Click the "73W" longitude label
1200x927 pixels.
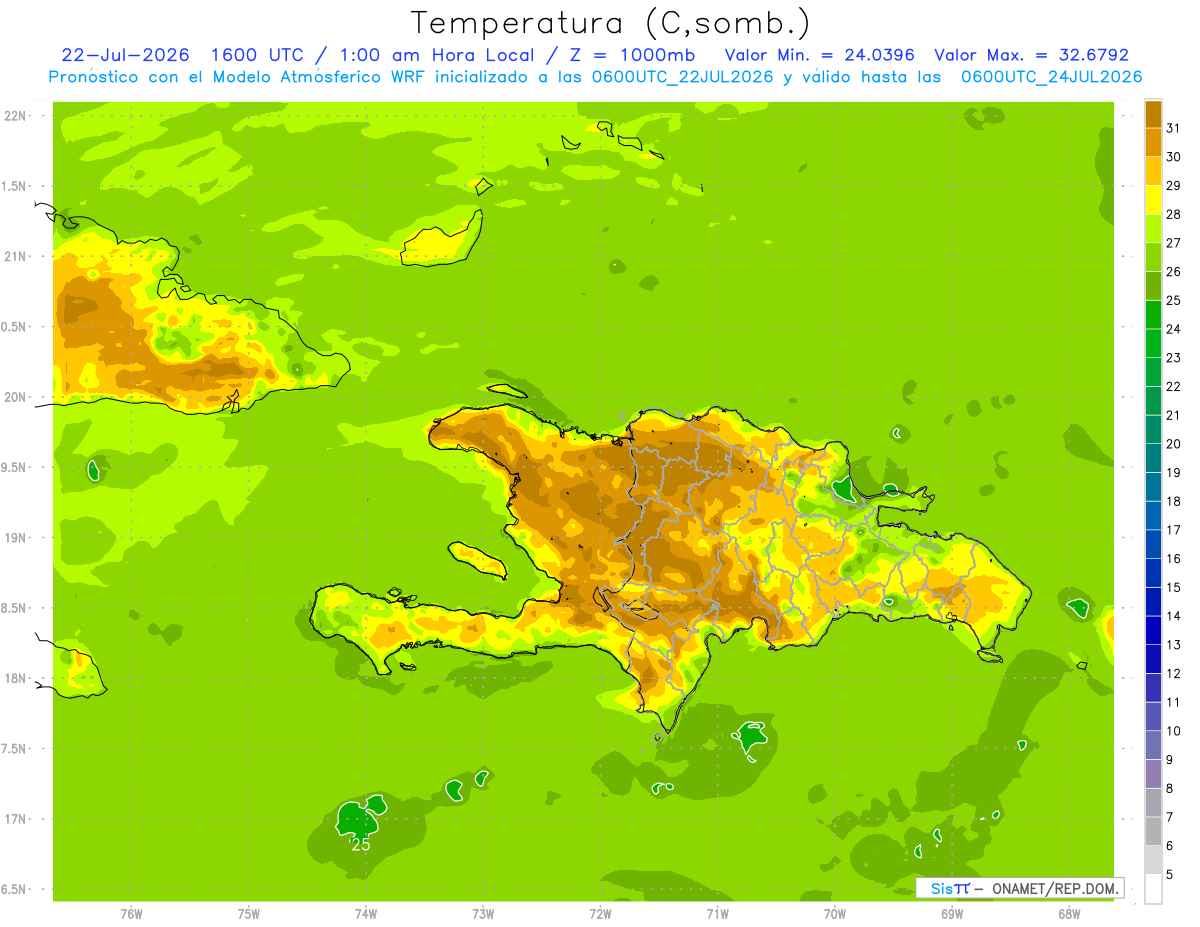pyautogui.click(x=483, y=914)
